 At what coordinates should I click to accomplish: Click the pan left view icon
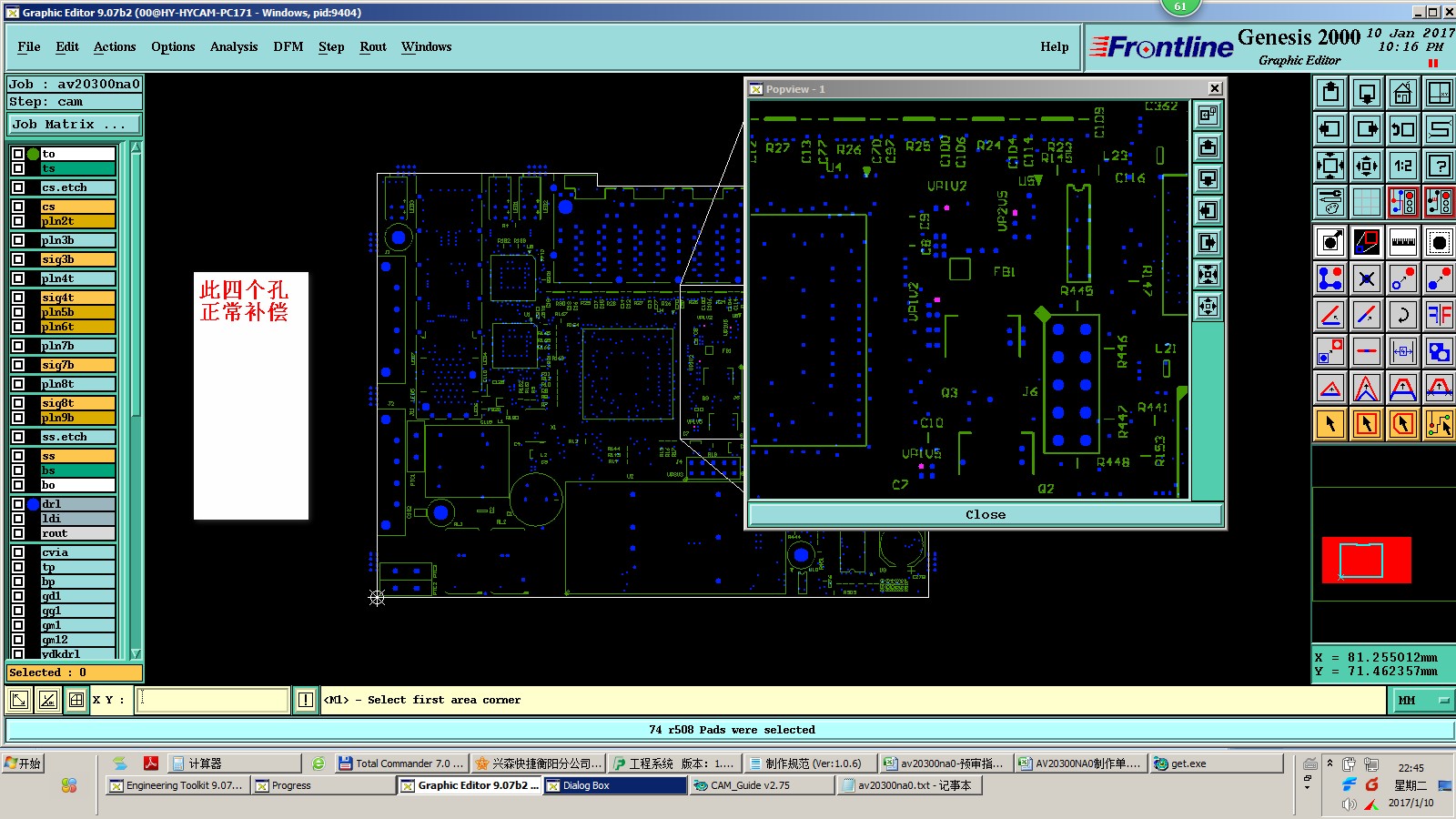[1330, 129]
